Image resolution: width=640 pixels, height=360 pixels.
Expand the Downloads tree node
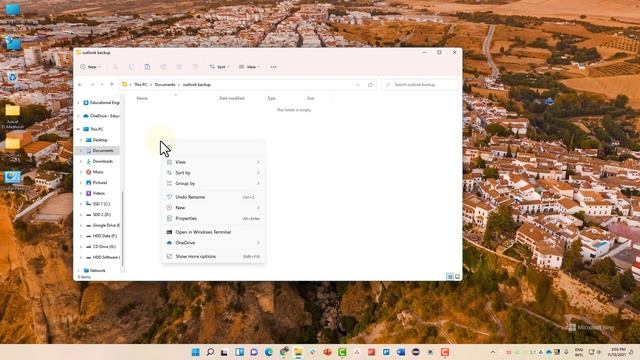point(81,161)
